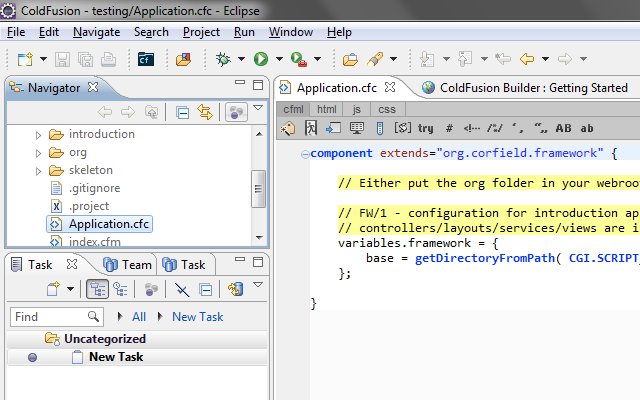Toggle Scheduled view in Task List
This screenshot has height=400, width=640.
click(120, 289)
